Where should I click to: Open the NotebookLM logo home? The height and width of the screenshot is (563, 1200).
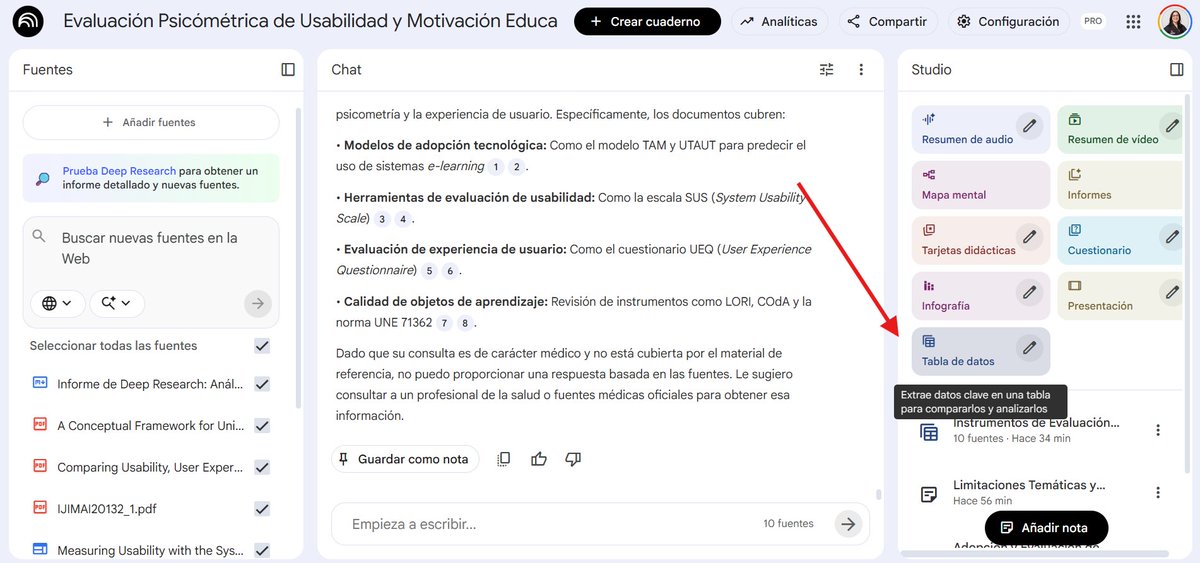pyautogui.click(x=28, y=21)
